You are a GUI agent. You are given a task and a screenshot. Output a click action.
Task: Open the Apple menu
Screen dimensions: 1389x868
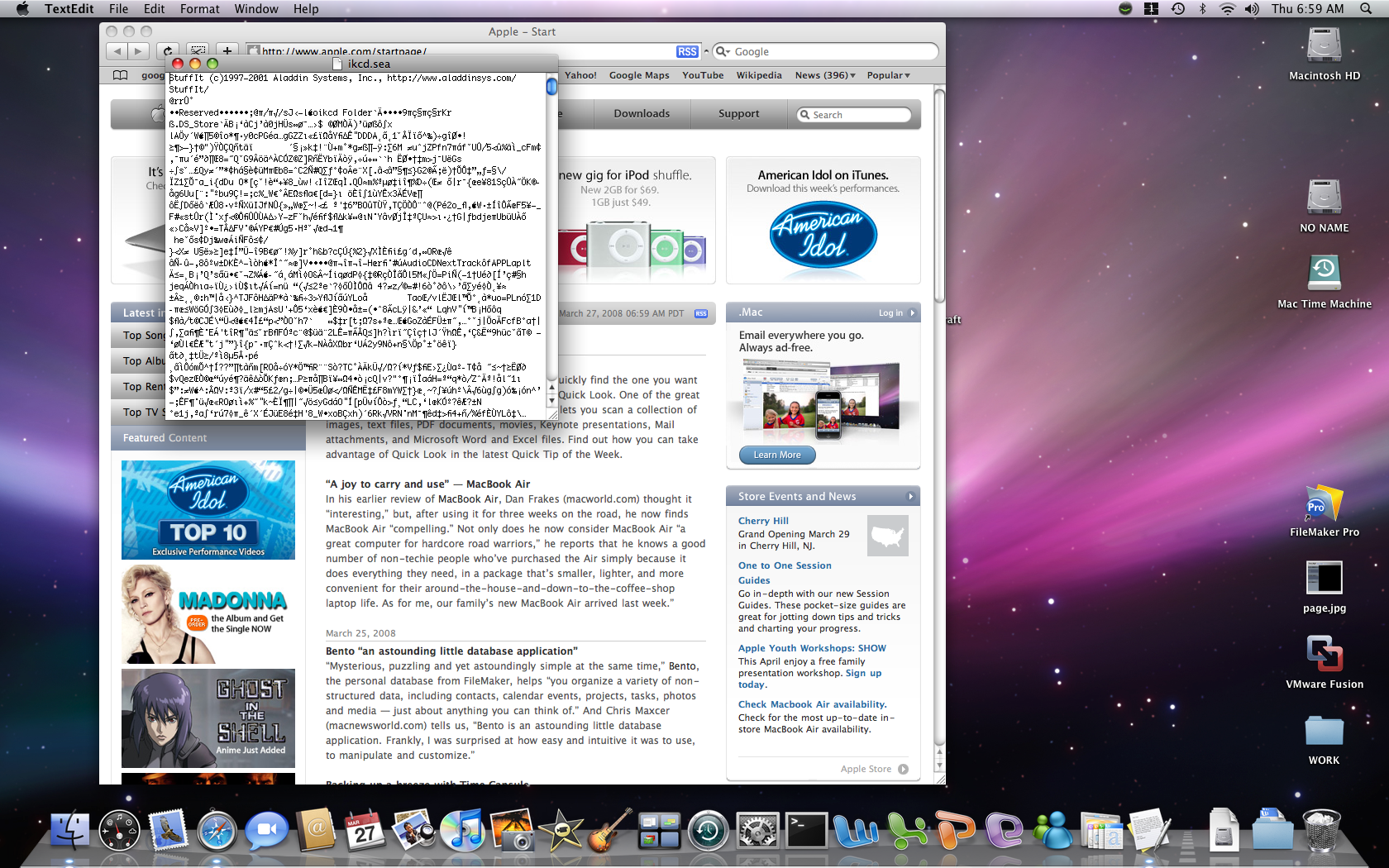click(x=22, y=9)
